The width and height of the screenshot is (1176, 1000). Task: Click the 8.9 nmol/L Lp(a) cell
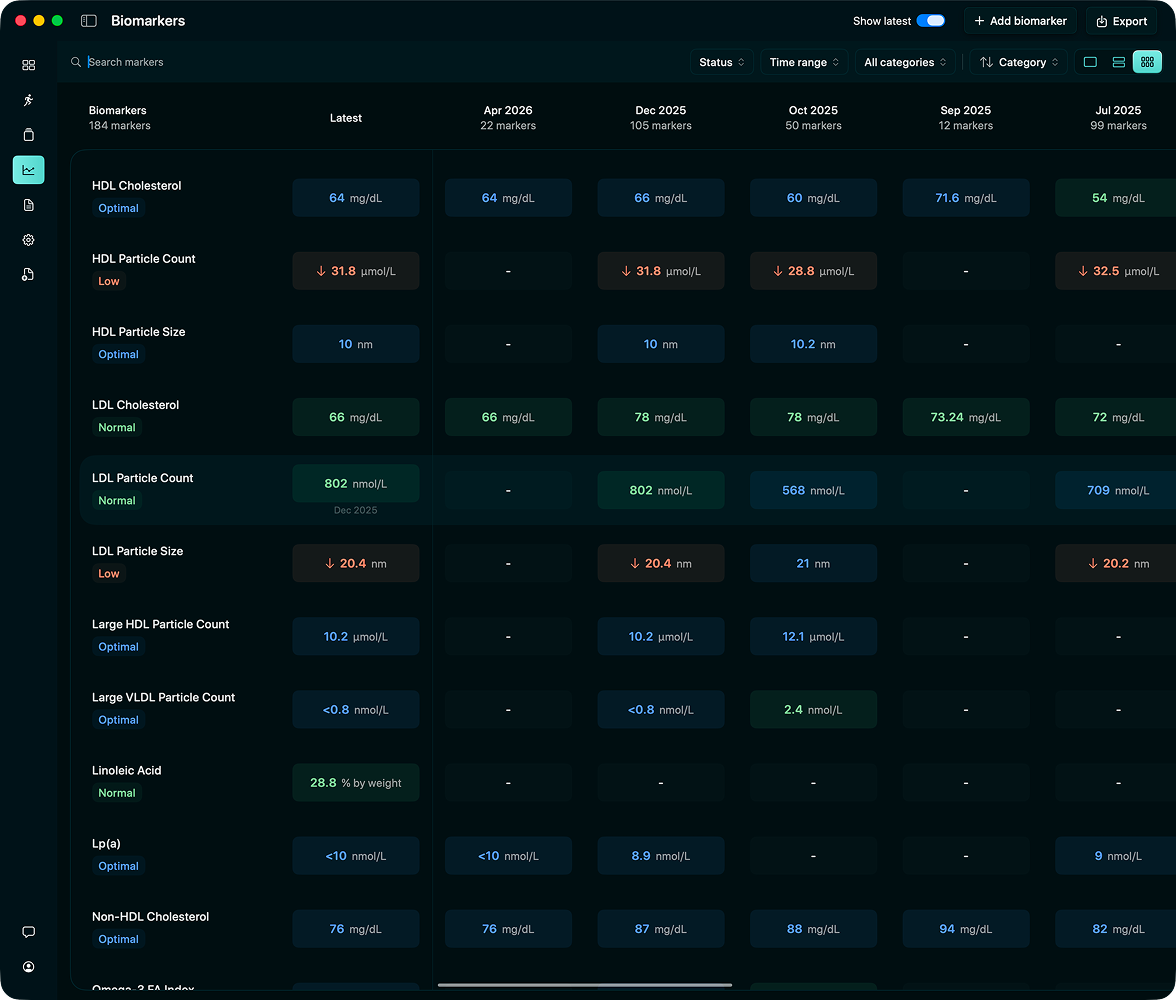click(x=661, y=856)
